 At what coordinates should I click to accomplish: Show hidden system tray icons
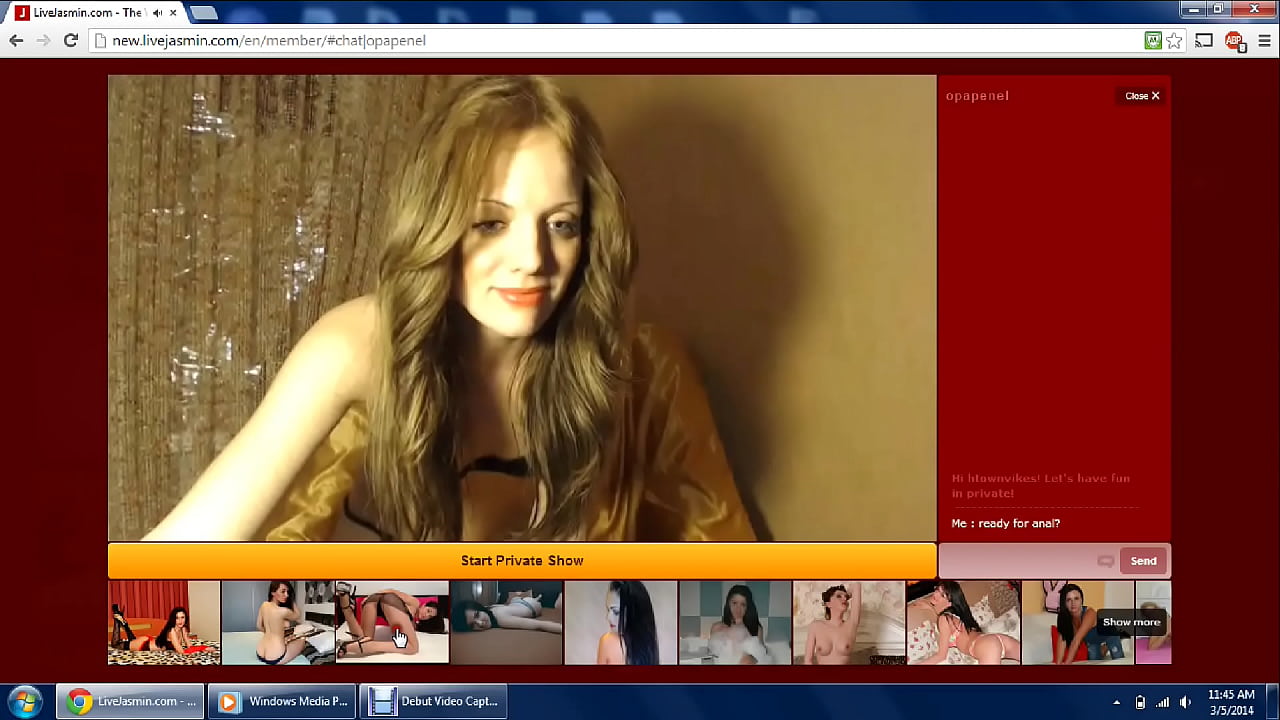pos(1116,702)
